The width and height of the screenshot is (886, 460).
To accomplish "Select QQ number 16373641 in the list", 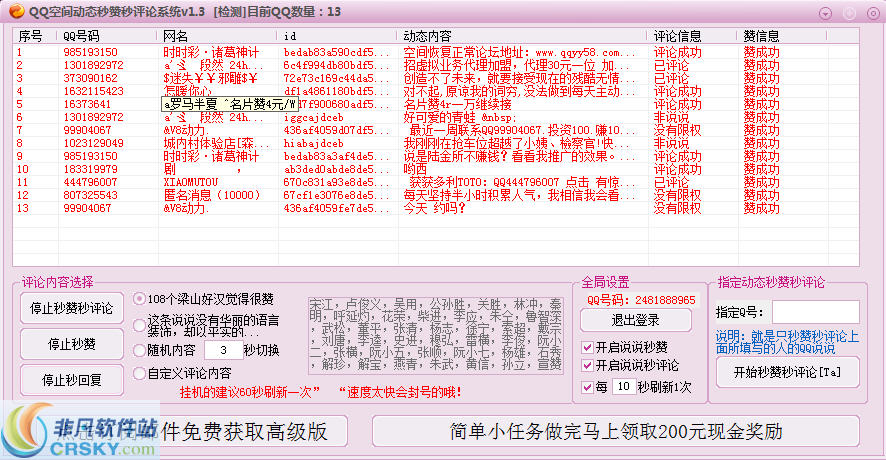I will [87, 104].
